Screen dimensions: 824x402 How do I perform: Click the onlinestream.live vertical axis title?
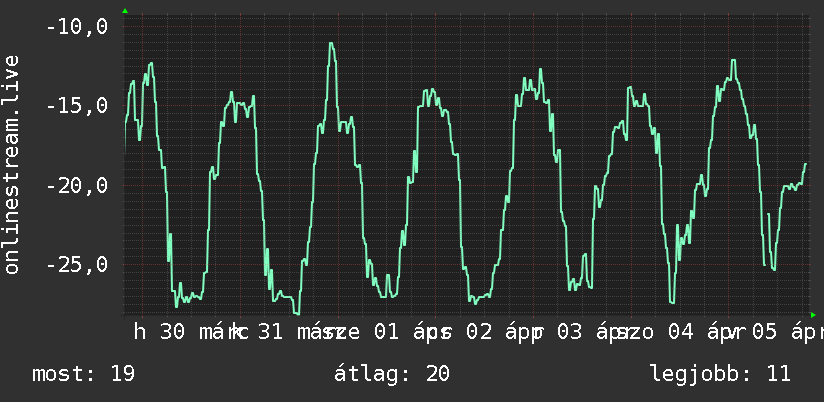point(12,164)
